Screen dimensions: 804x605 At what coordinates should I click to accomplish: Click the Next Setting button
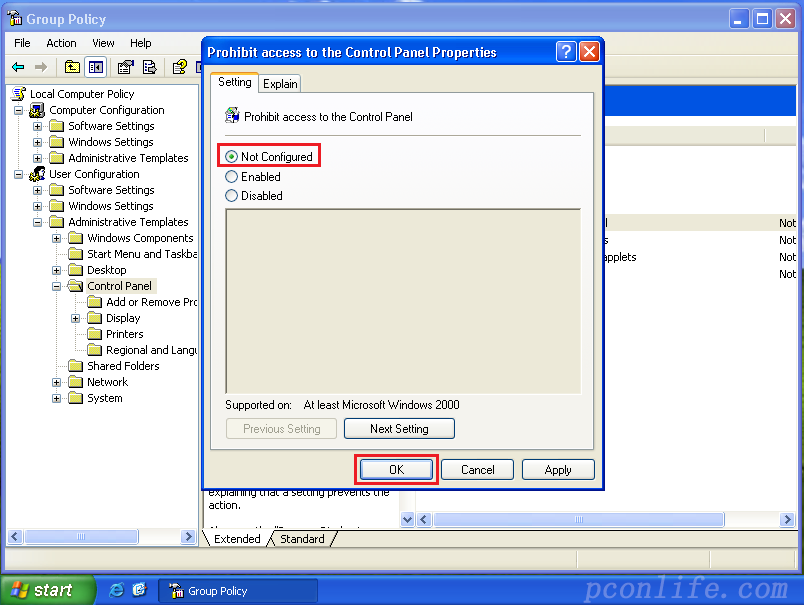click(x=399, y=429)
